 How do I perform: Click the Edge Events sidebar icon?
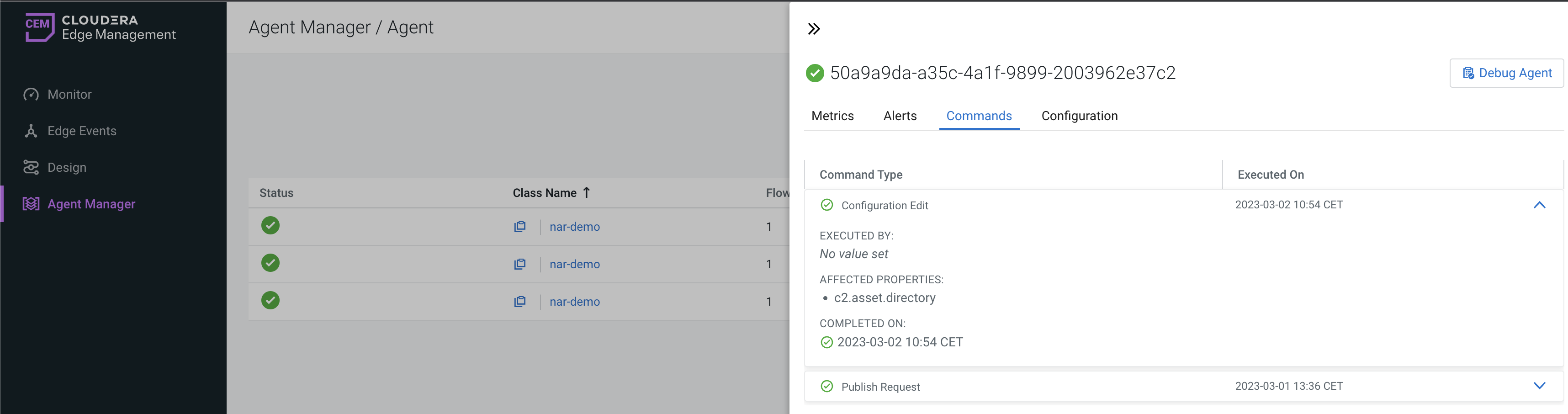[x=31, y=131]
